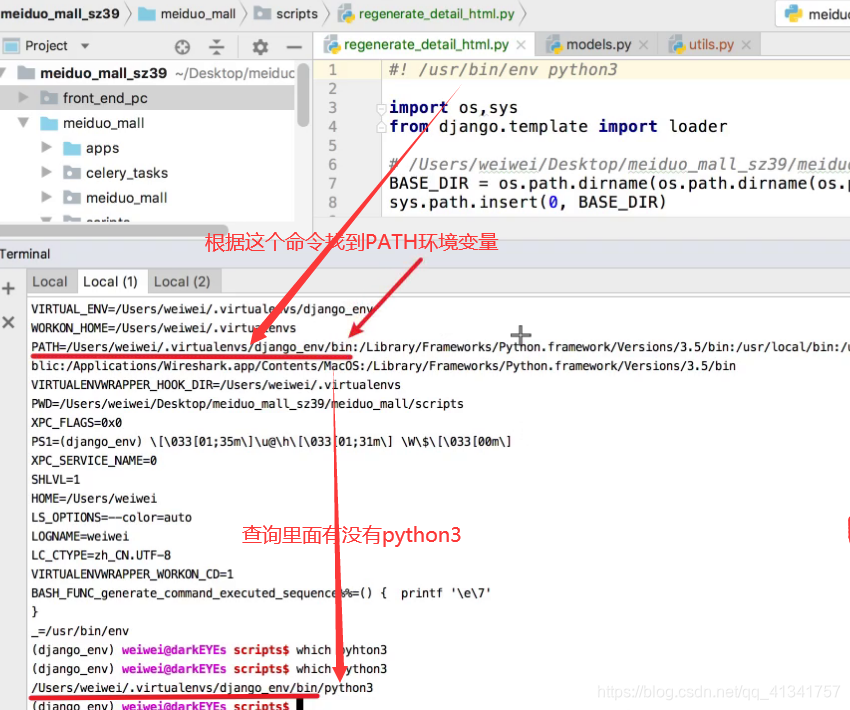Click the project tree horizontal scrollbar
Screen dimensions: 850x710
[114, 231]
